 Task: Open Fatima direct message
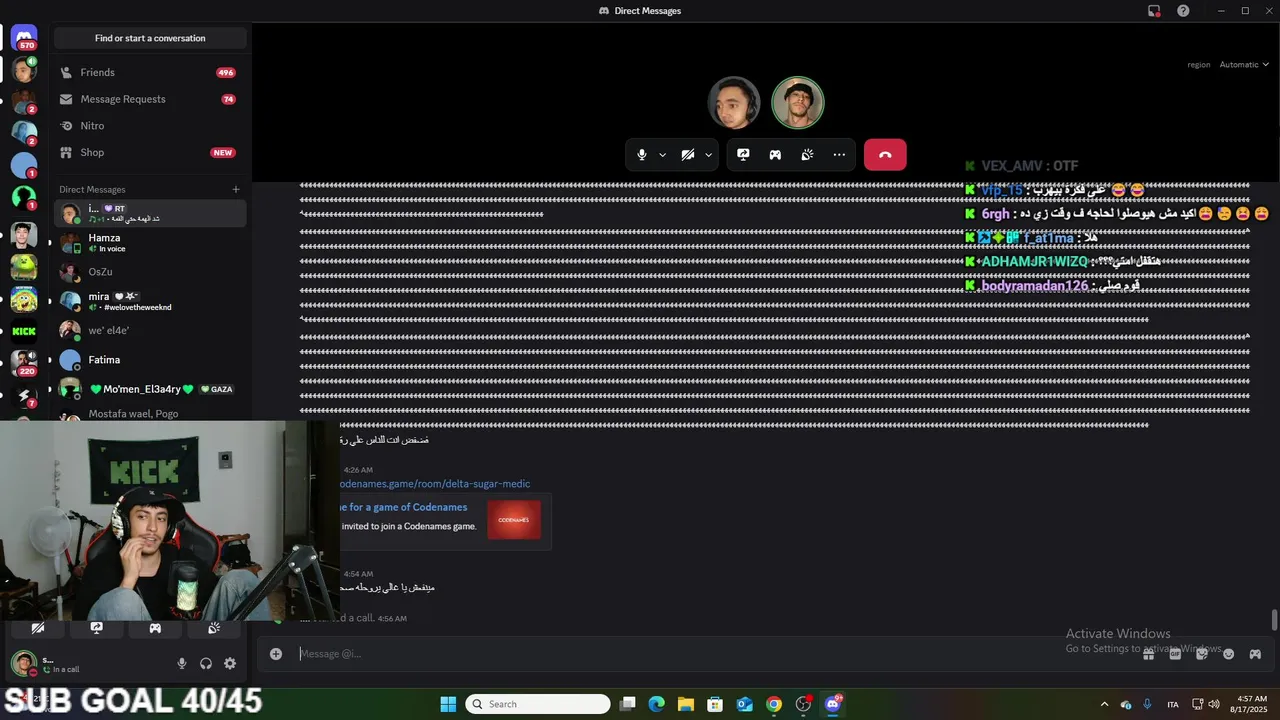click(x=150, y=360)
